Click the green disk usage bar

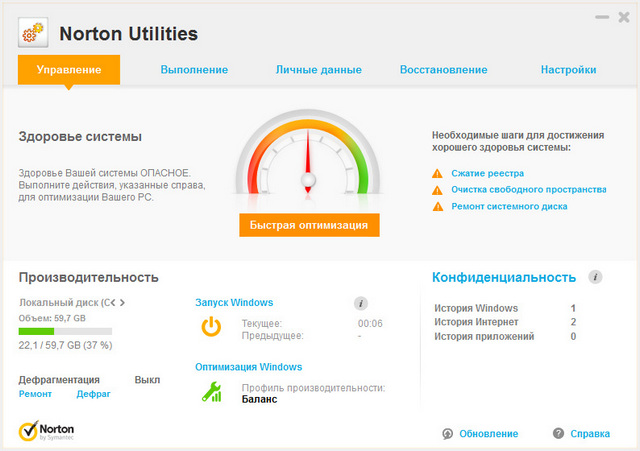click(x=37, y=330)
